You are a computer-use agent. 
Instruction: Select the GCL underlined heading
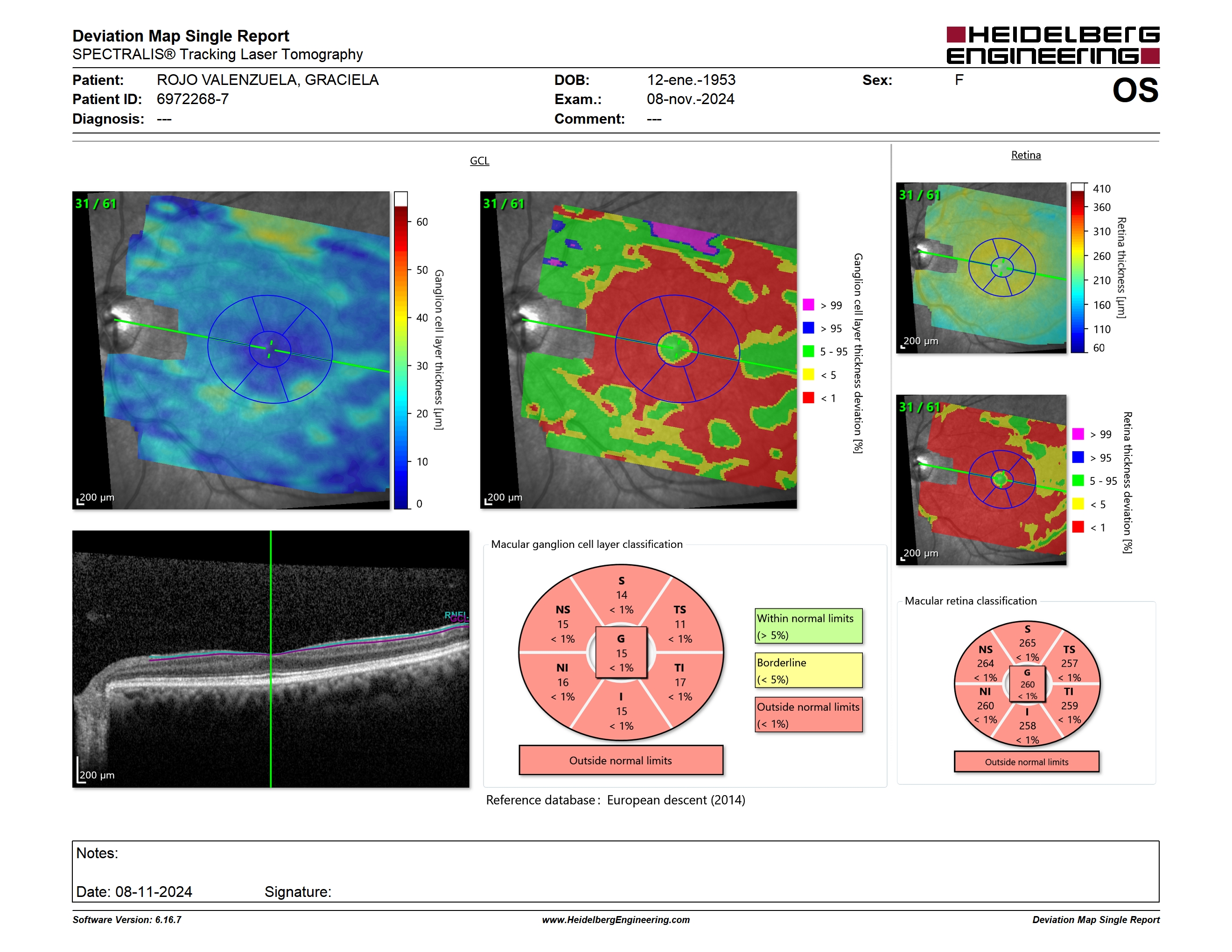479,161
